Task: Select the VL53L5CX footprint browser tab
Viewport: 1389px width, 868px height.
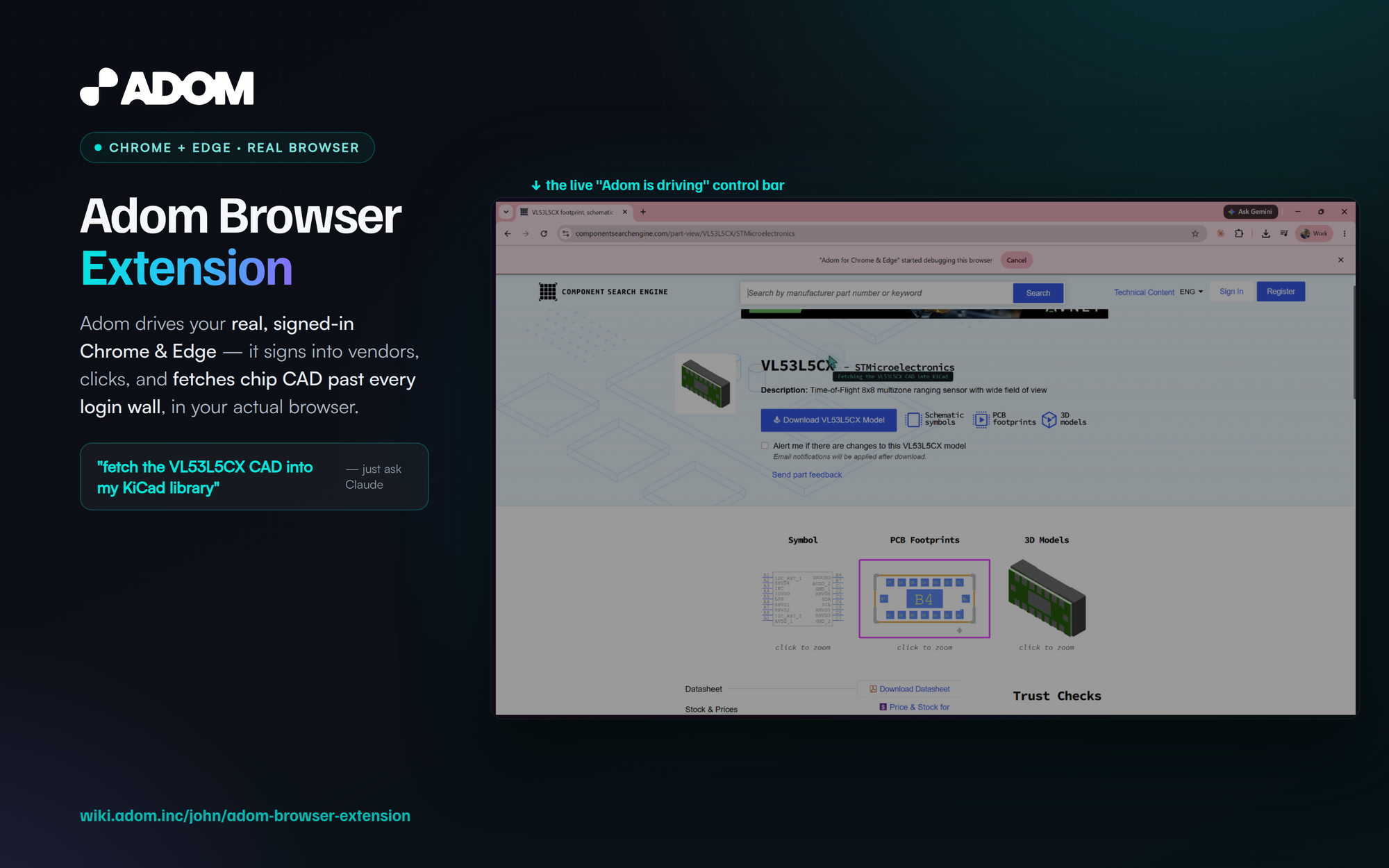Action: (x=574, y=212)
